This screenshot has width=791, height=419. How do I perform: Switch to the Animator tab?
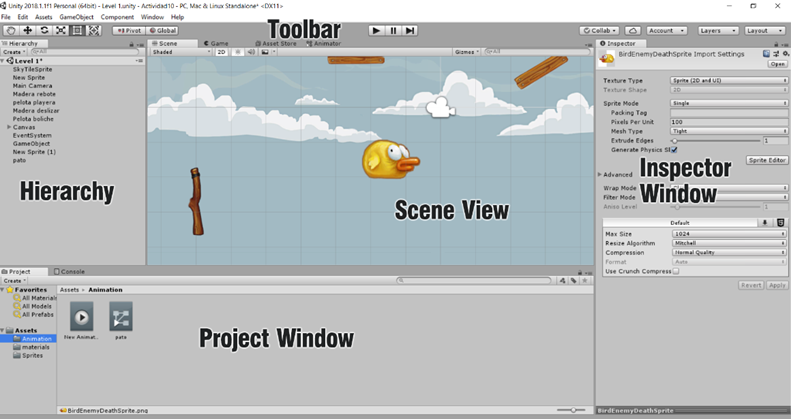(324, 44)
